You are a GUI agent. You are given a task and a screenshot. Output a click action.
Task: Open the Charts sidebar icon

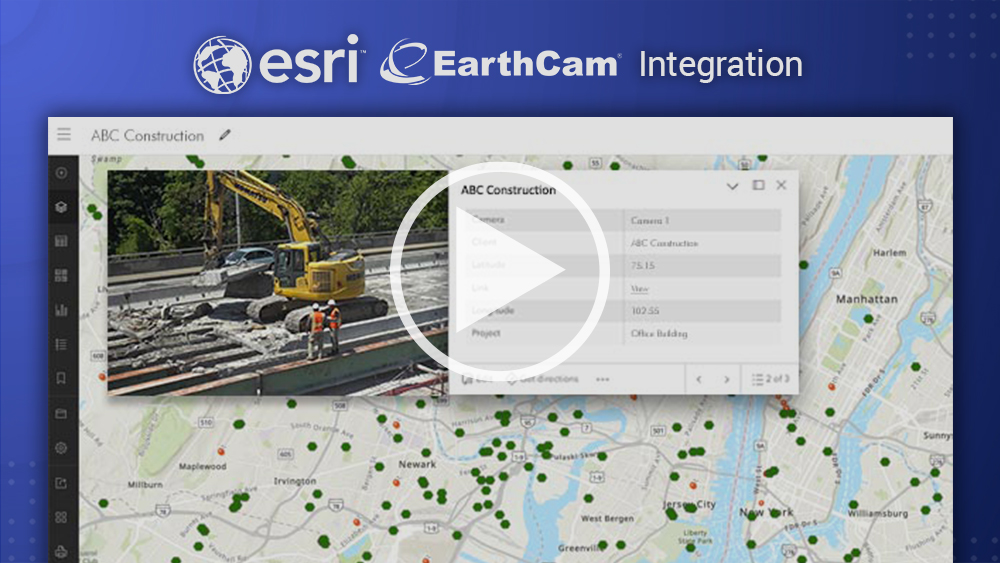61,310
